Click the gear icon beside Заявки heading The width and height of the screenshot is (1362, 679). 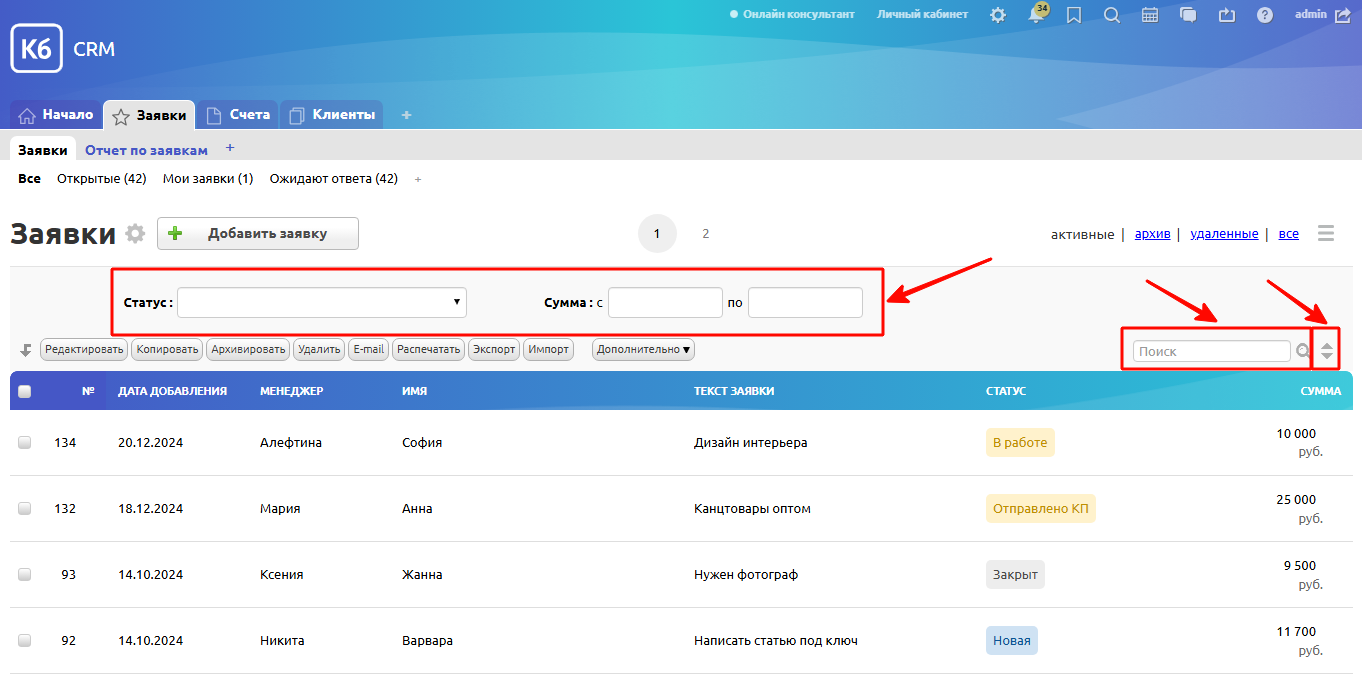point(135,234)
